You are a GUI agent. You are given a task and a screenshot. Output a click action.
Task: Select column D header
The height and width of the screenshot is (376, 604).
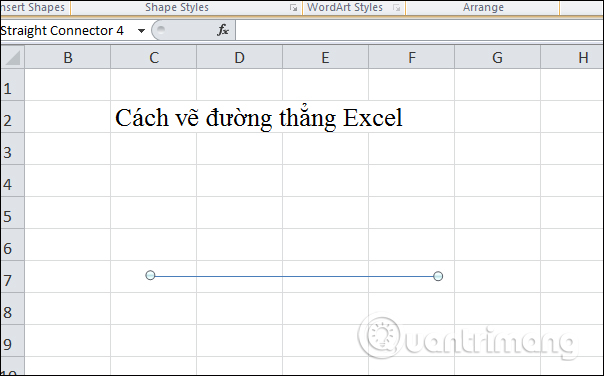pyautogui.click(x=240, y=57)
